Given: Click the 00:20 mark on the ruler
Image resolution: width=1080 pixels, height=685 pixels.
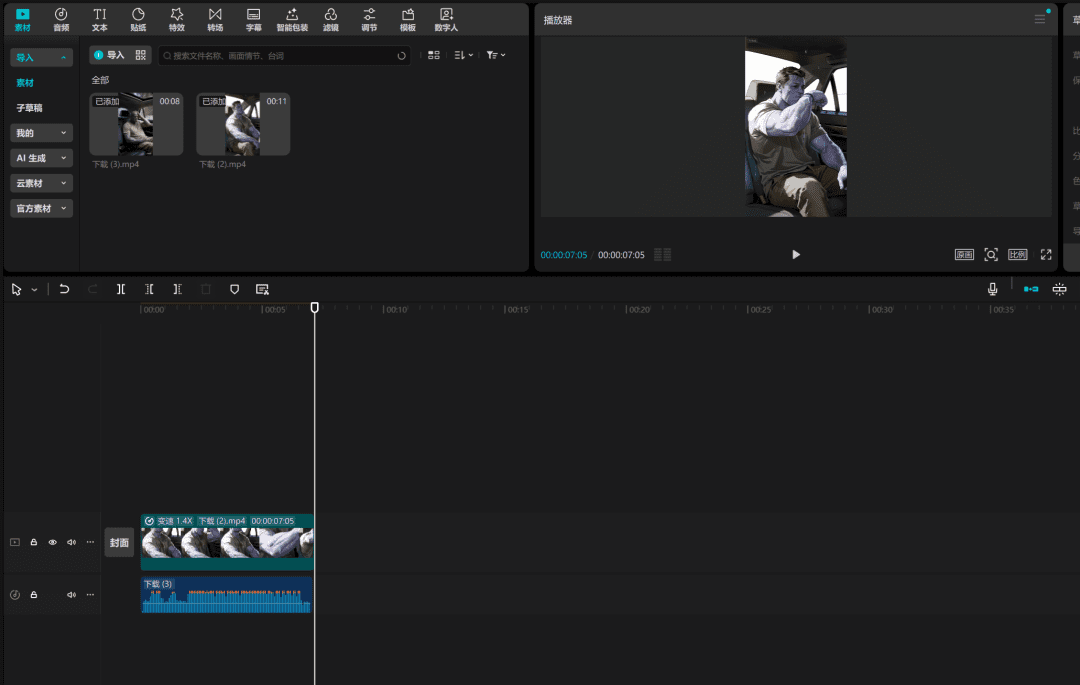Looking at the screenshot, I should pos(638,310).
